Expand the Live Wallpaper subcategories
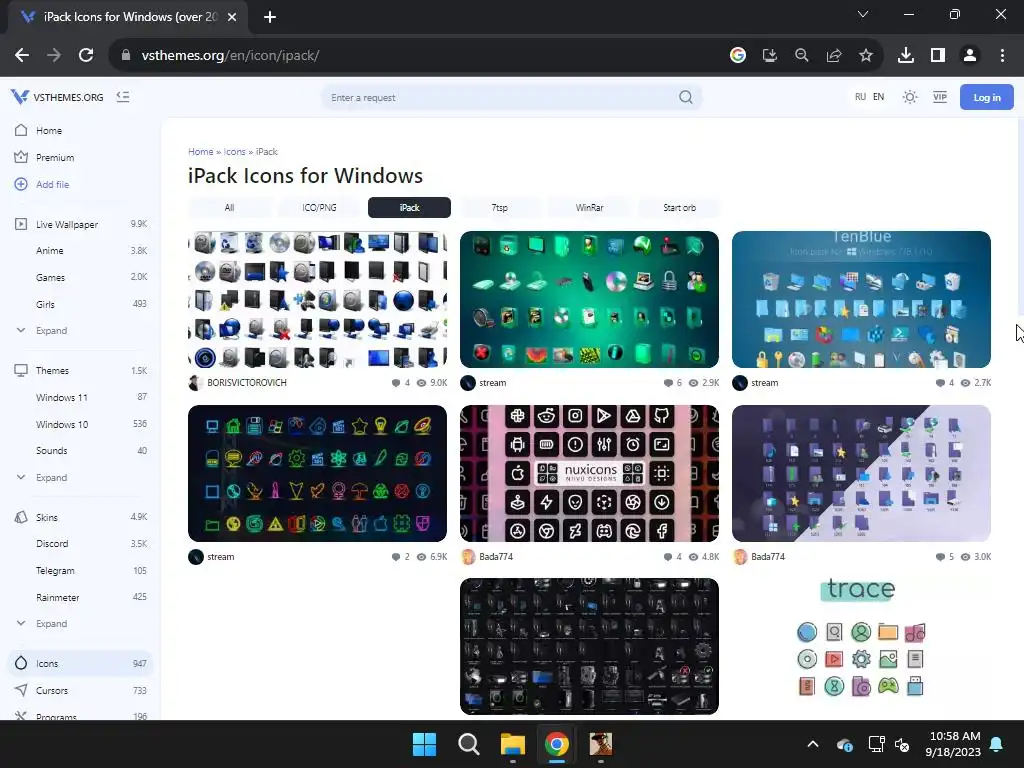The height and width of the screenshot is (768, 1024). [51, 330]
